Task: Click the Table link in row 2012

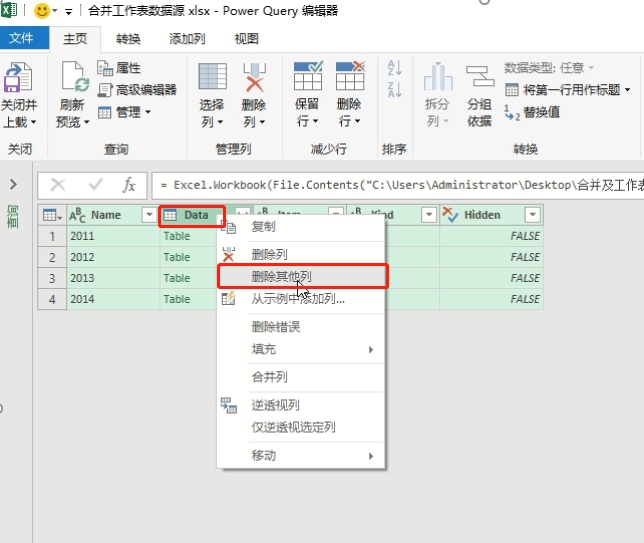Action: [x=177, y=257]
